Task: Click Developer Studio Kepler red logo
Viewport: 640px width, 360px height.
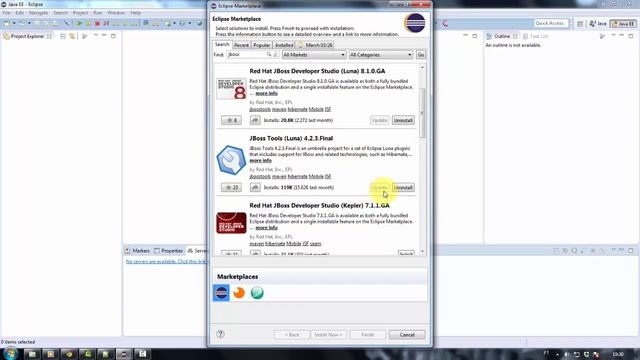Action: coord(231,223)
